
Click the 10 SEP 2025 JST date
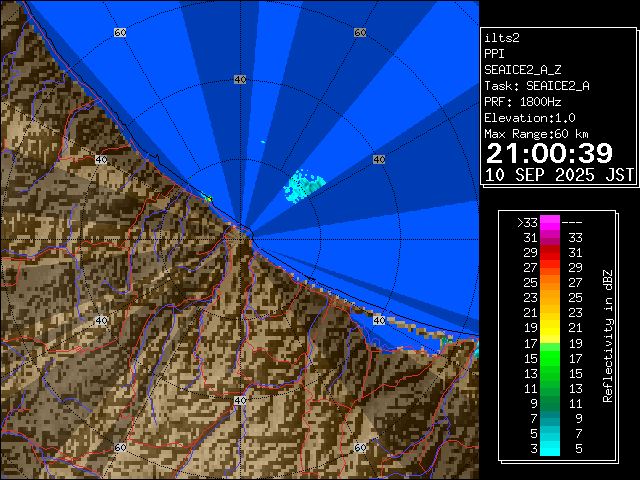[559, 174]
